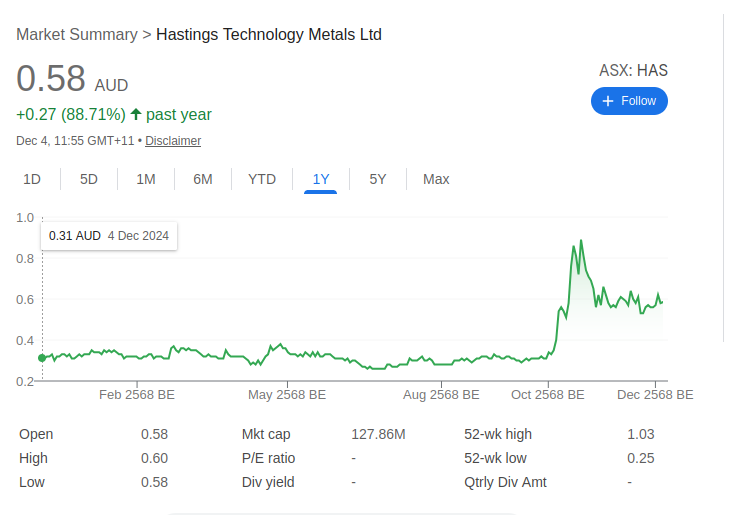Click the Hastings Technology Metals Ltd title
The image size is (740, 515).
point(269,35)
